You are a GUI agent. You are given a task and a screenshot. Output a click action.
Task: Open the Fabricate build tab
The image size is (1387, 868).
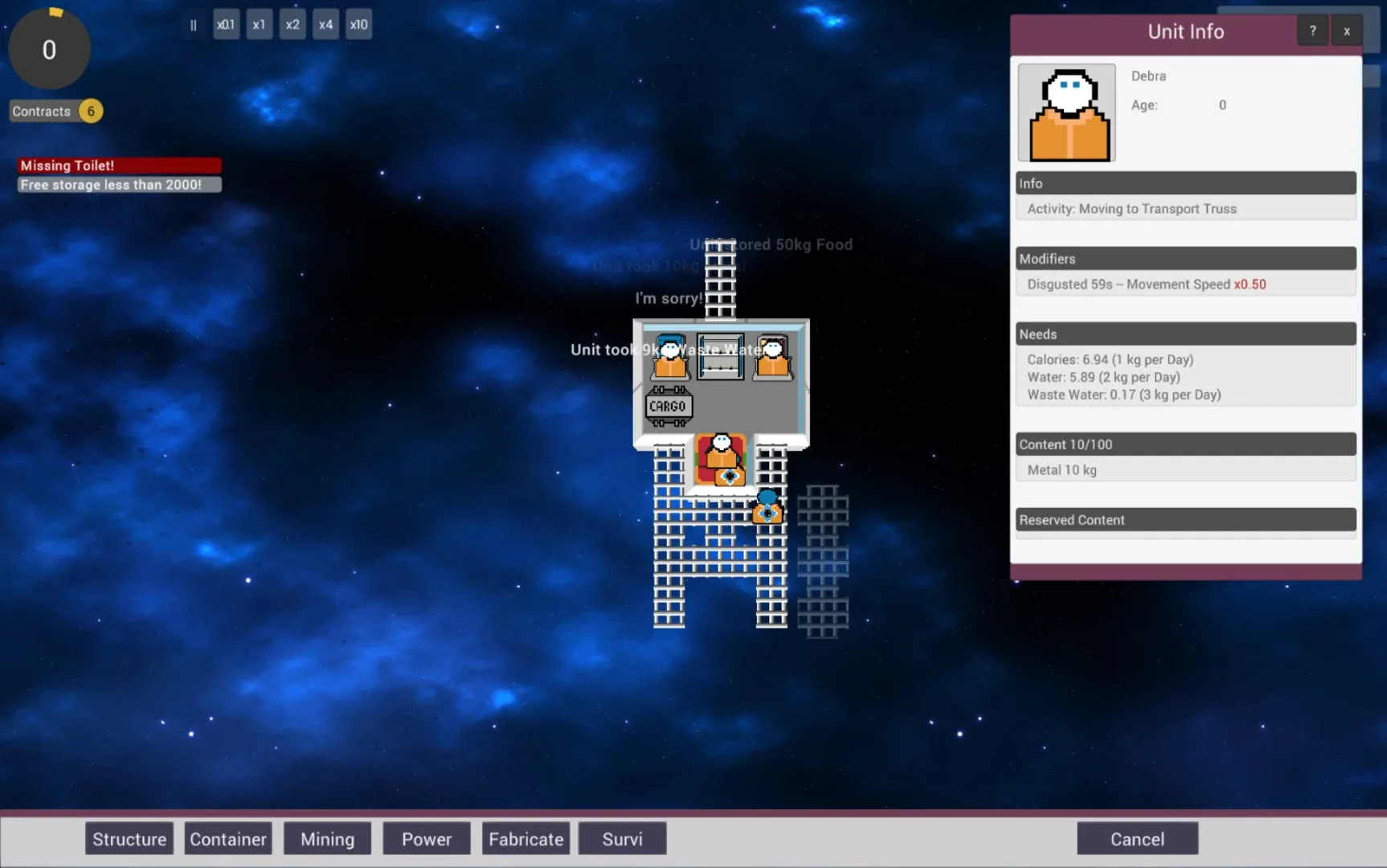526,839
